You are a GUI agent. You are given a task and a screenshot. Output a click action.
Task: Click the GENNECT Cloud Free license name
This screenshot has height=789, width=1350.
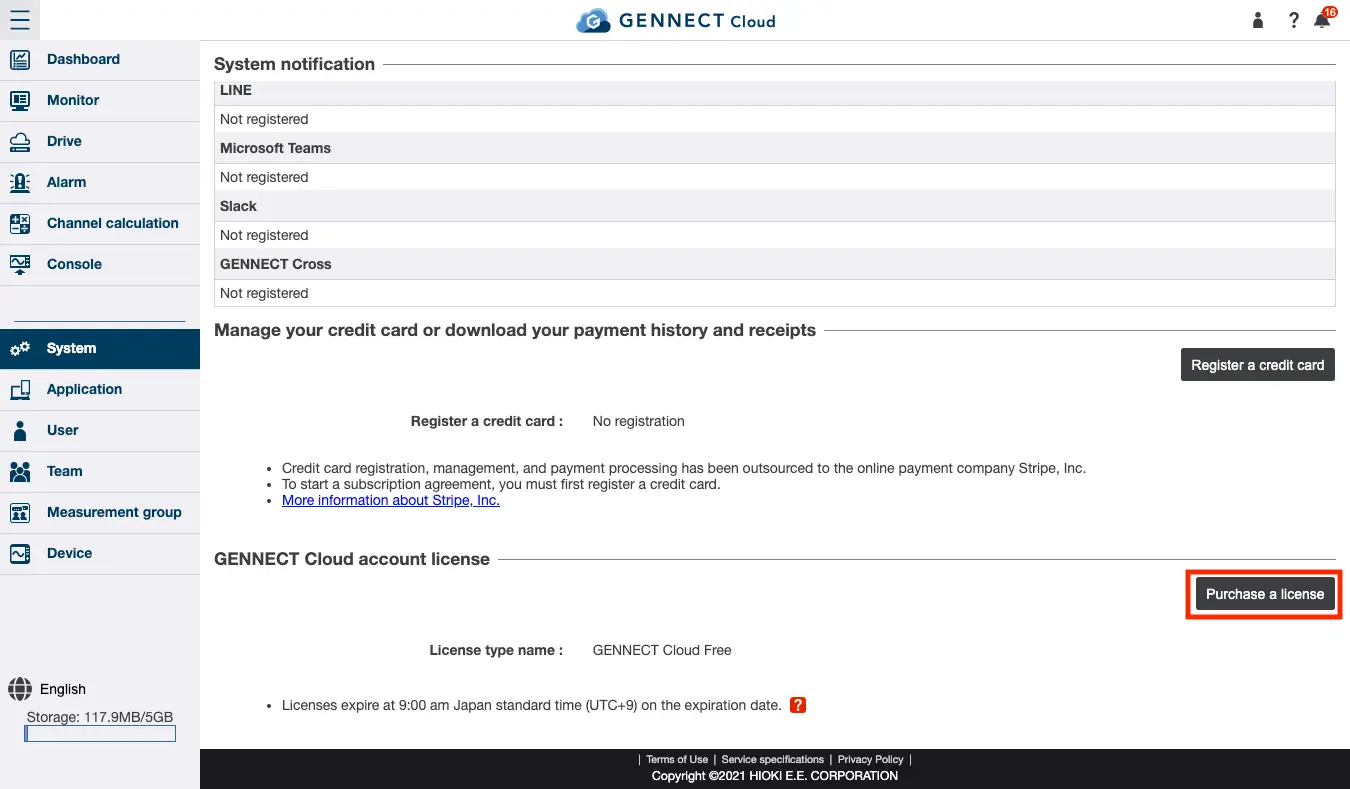662,650
